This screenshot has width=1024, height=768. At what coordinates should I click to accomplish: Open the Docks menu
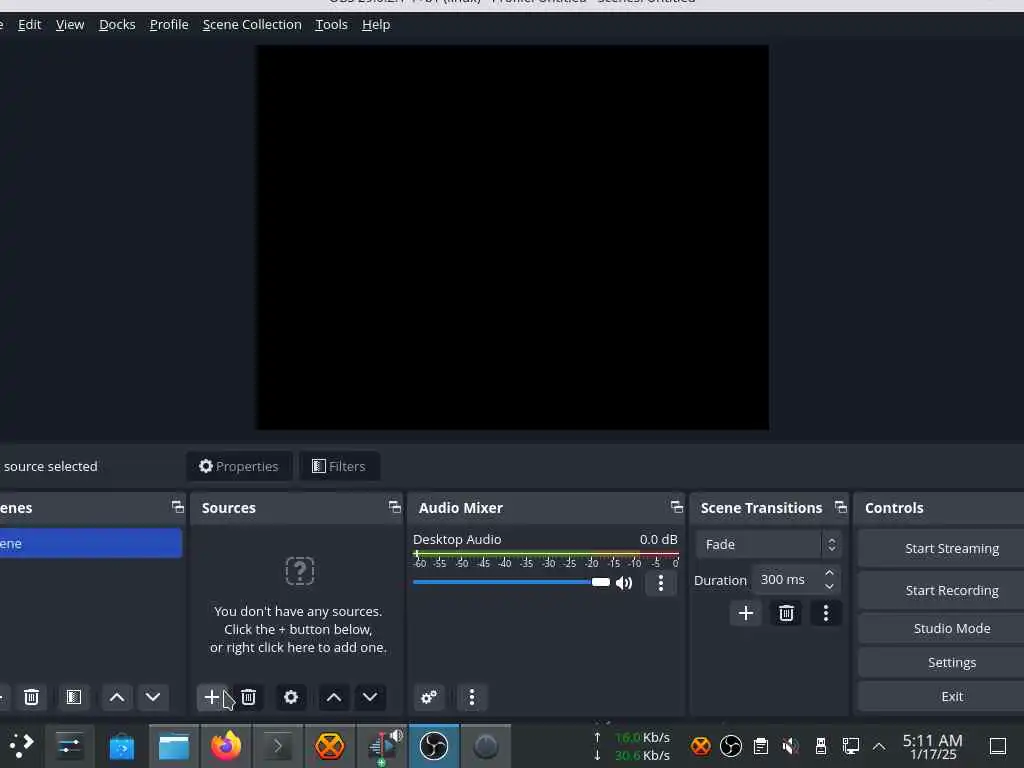[x=117, y=24]
